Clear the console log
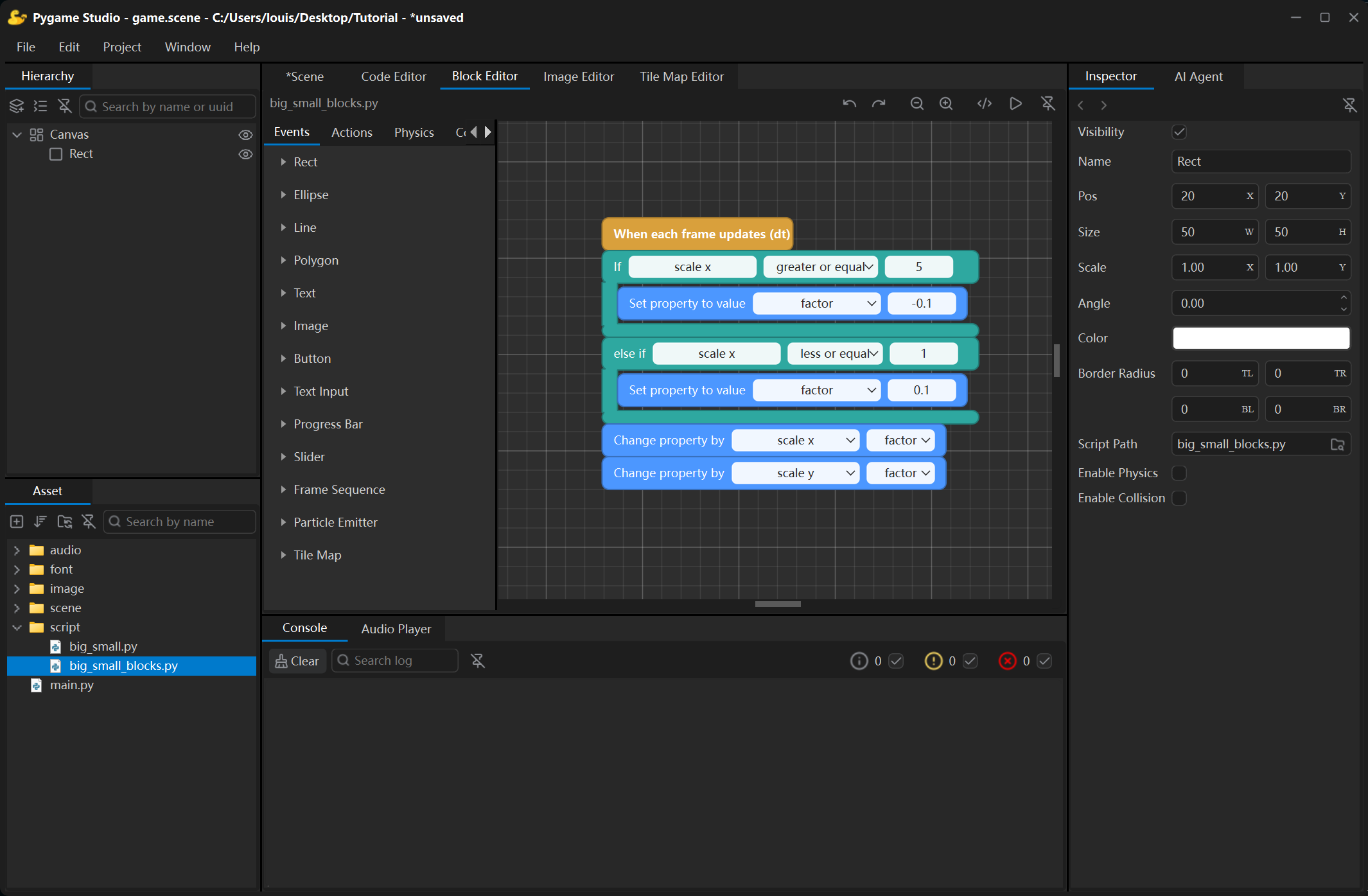This screenshot has height=896, width=1368. click(x=297, y=661)
